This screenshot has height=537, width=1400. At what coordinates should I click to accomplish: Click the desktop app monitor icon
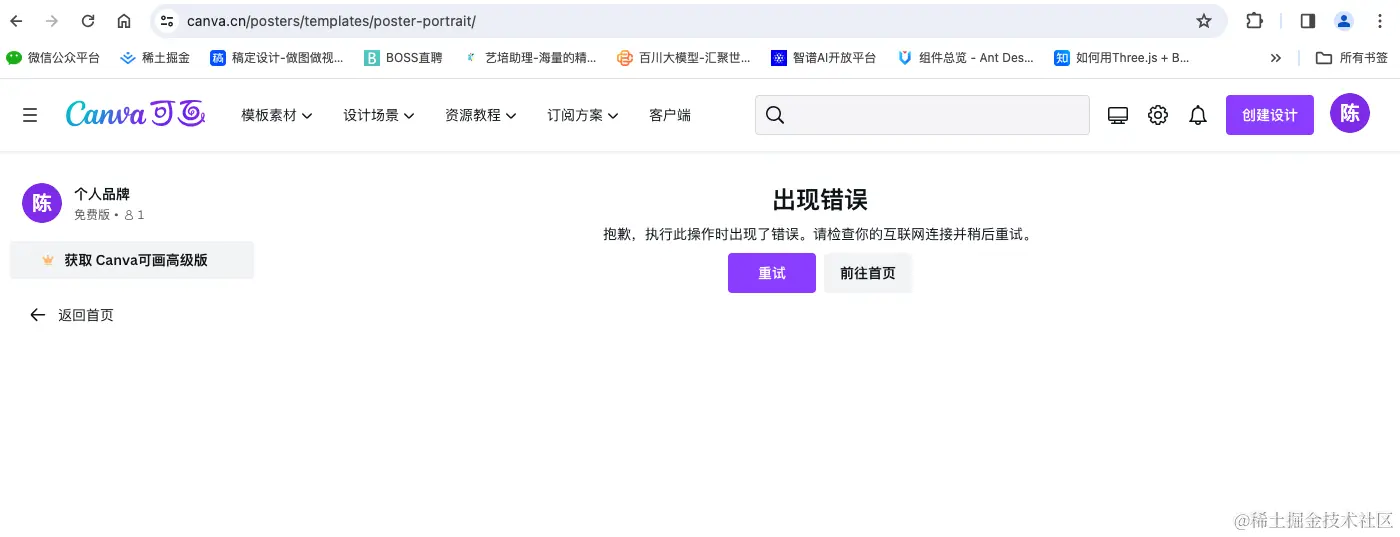click(1118, 115)
